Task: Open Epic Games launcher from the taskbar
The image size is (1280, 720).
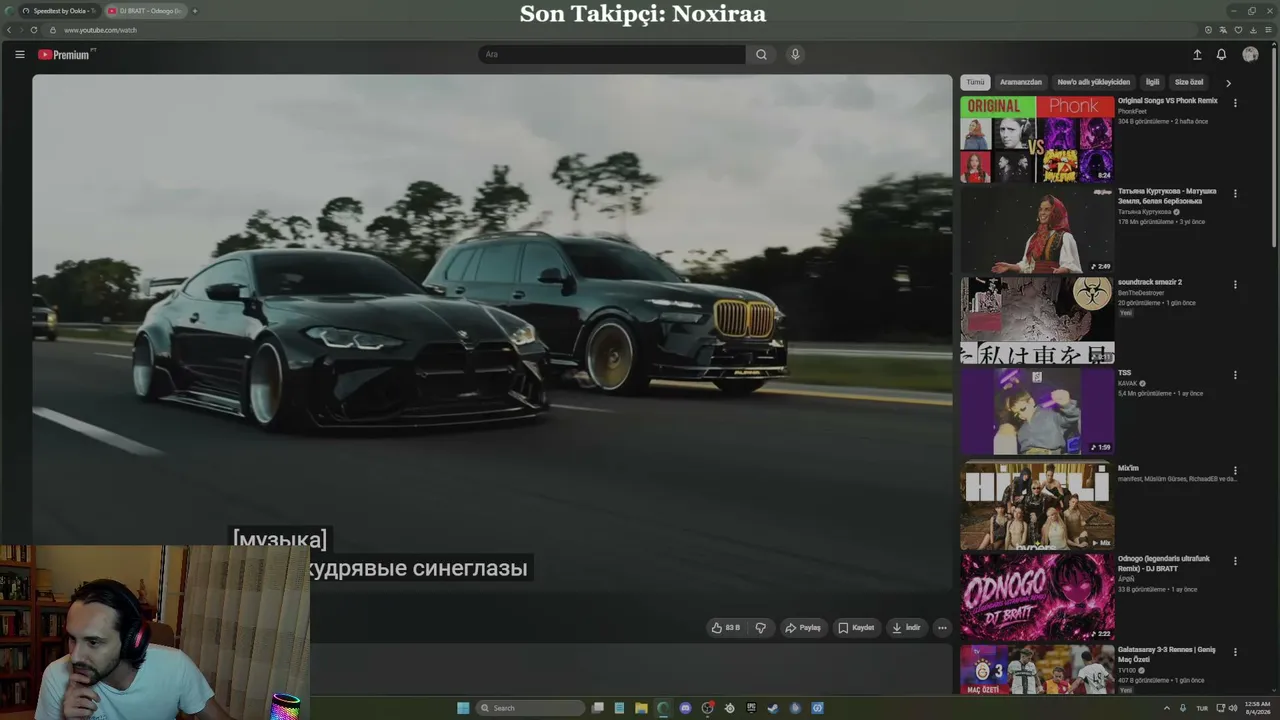Action: point(751,708)
